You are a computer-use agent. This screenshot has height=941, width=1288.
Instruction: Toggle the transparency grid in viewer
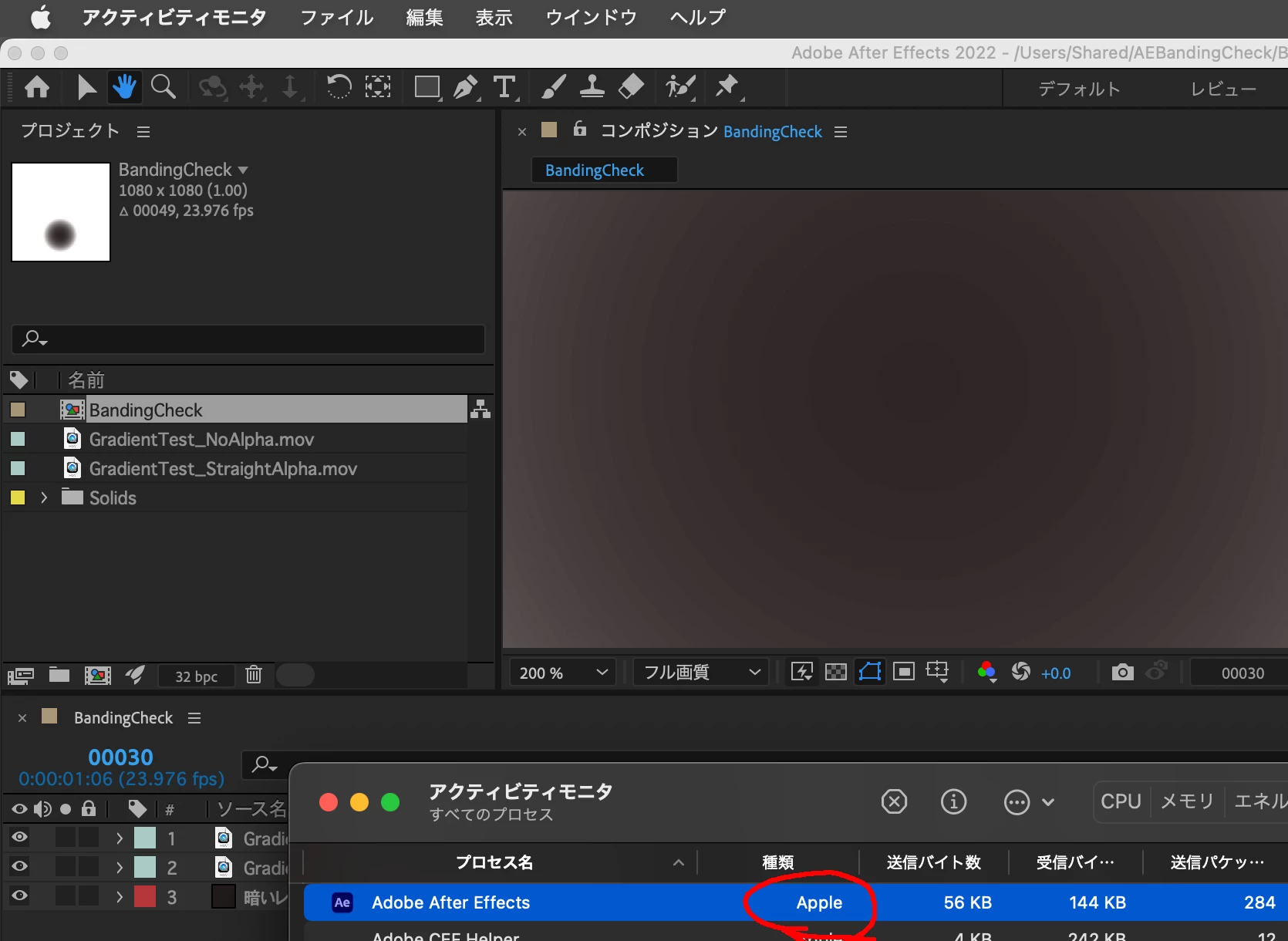[x=836, y=672]
